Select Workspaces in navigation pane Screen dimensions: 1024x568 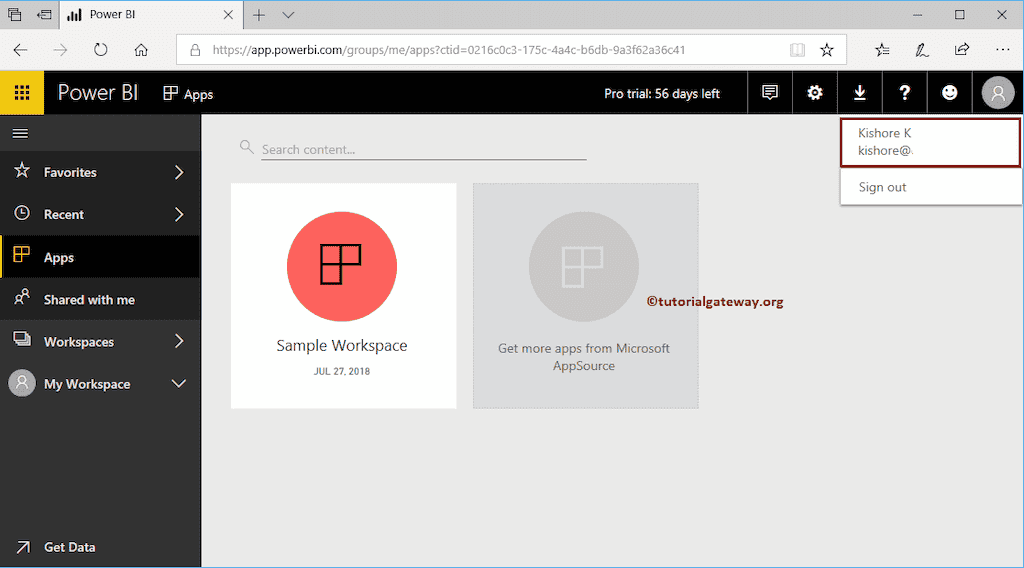[100, 341]
